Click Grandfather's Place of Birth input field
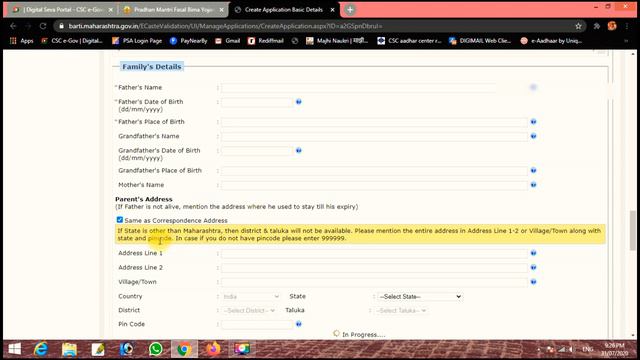The height and width of the screenshot is (360, 640). click(x=374, y=170)
